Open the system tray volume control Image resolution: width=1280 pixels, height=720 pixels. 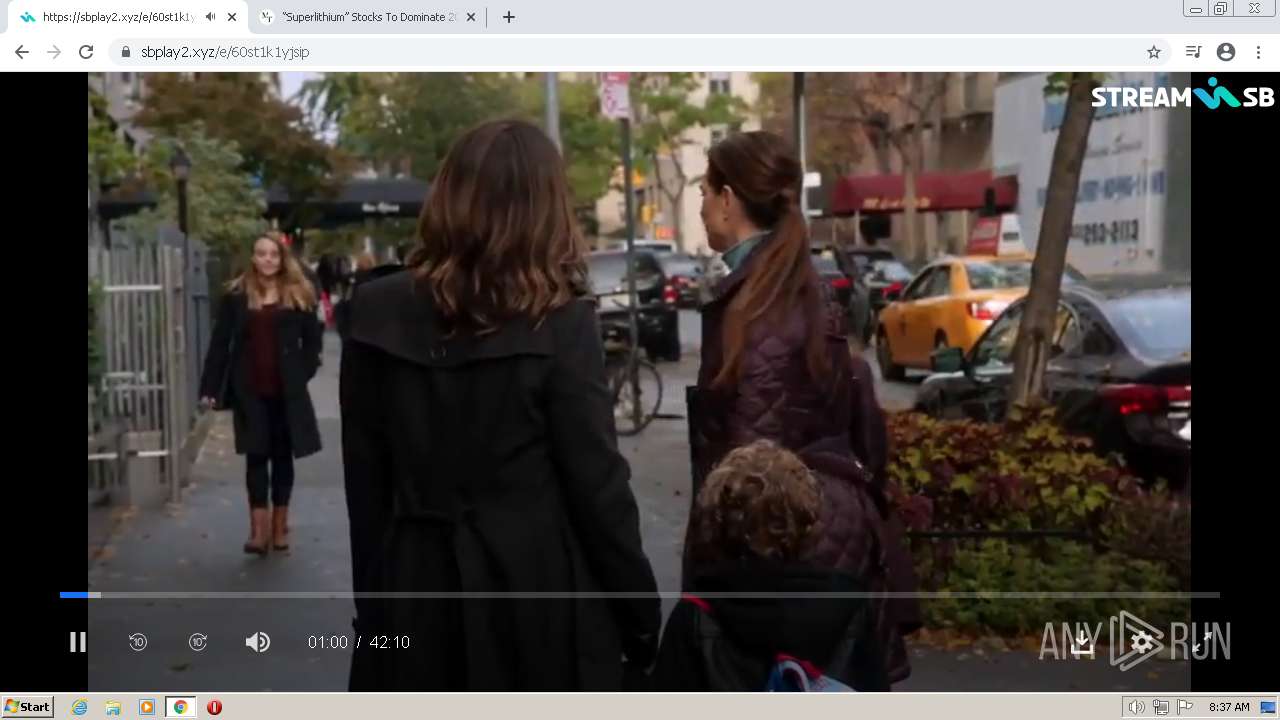[x=1136, y=707]
